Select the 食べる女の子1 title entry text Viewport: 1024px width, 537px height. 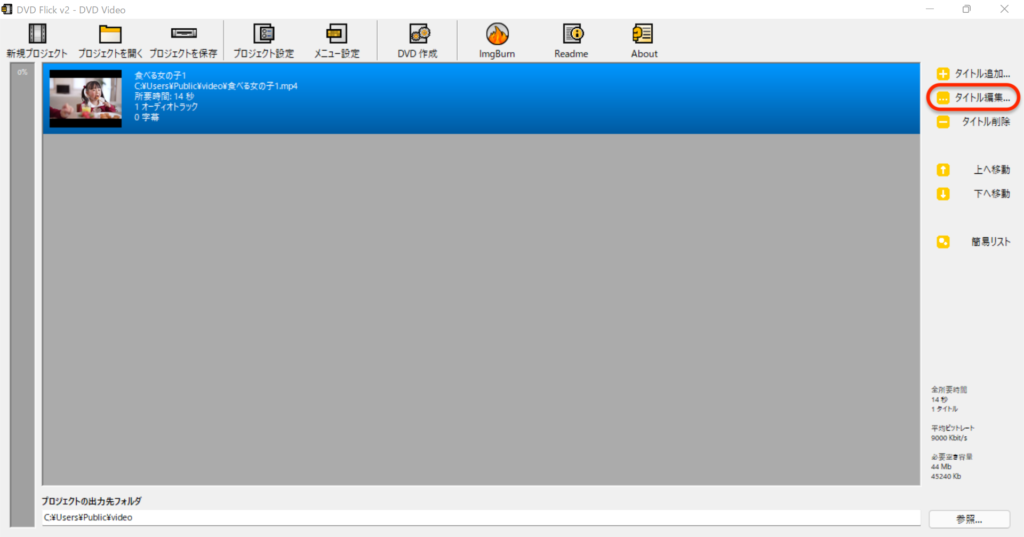point(161,76)
